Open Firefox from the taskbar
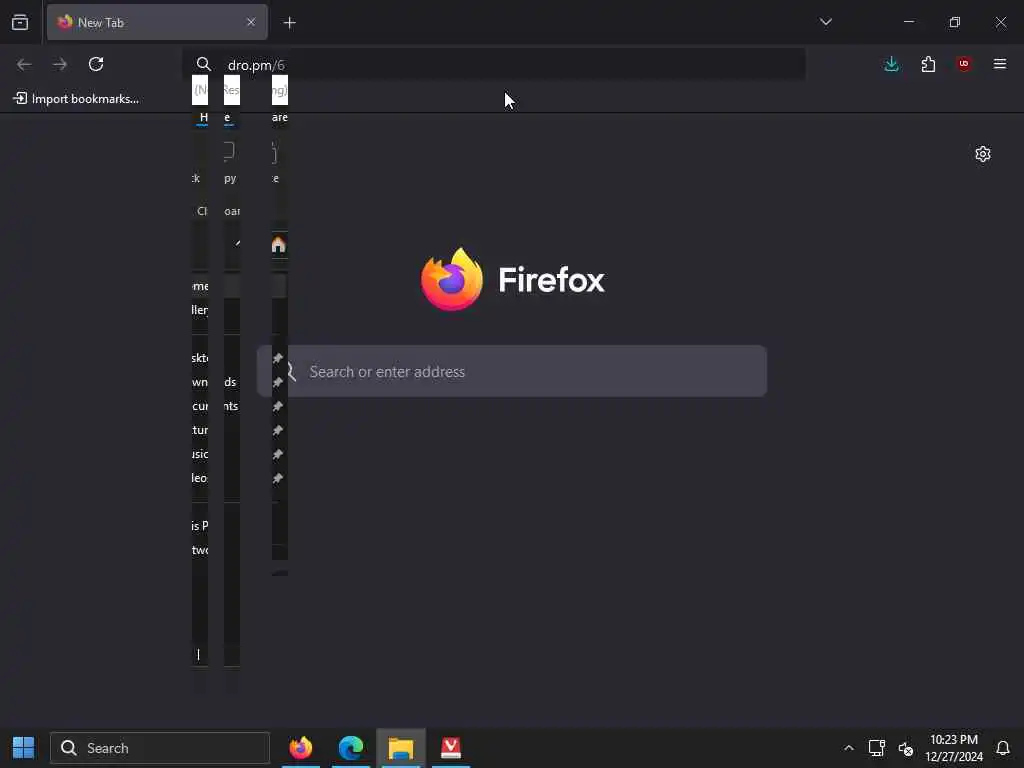The image size is (1024, 768). pos(300,748)
